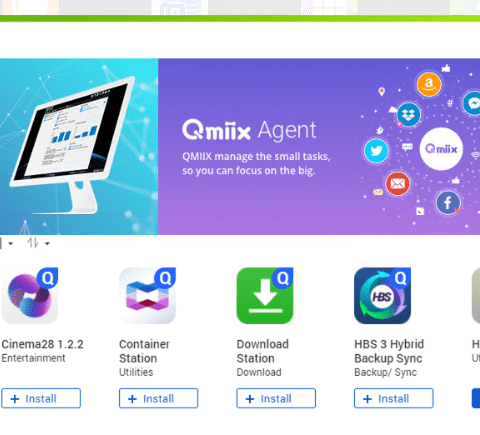The width and height of the screenshot is (480, 435).
Task: Install Download Station
Action: (x=276, y=398)
